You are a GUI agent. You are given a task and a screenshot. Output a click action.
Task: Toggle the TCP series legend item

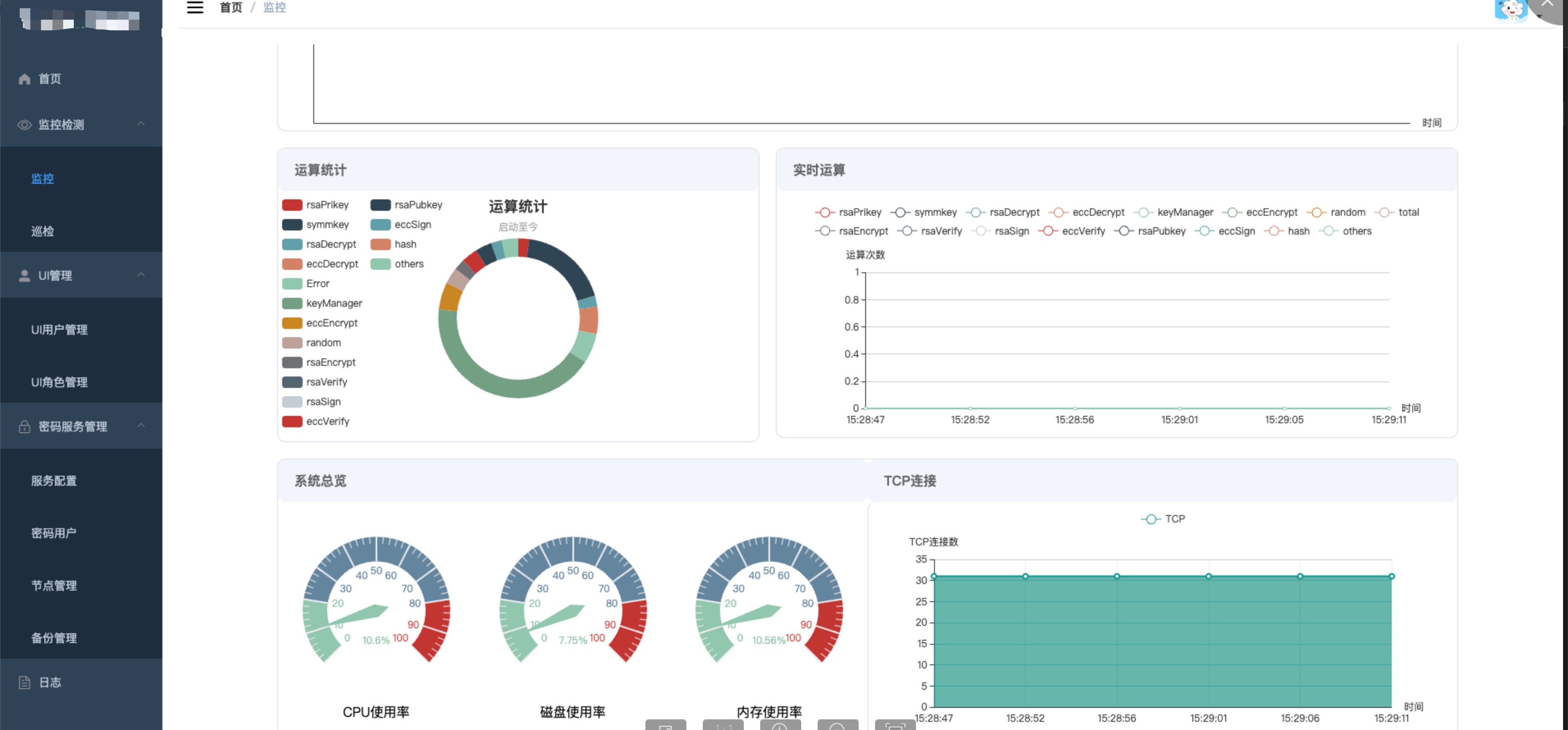(1163, 519)
